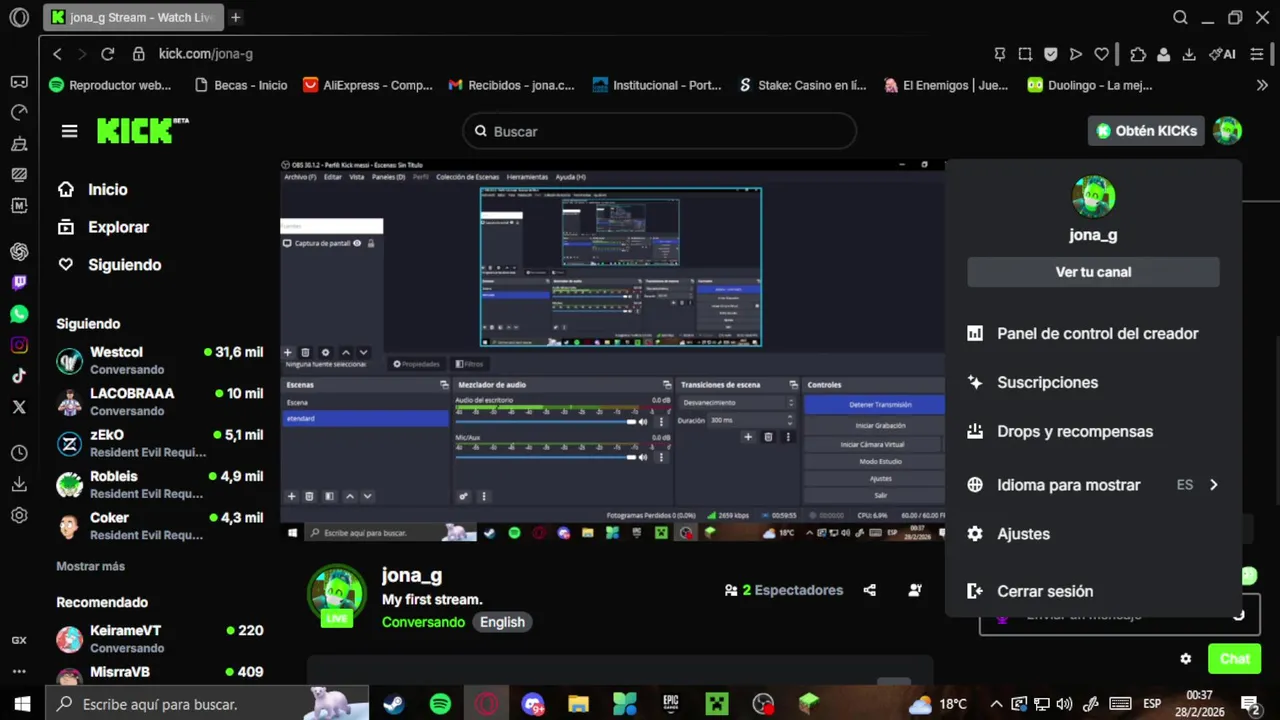Click the KICK logo

pyautogui.click(x=141, y=131)
